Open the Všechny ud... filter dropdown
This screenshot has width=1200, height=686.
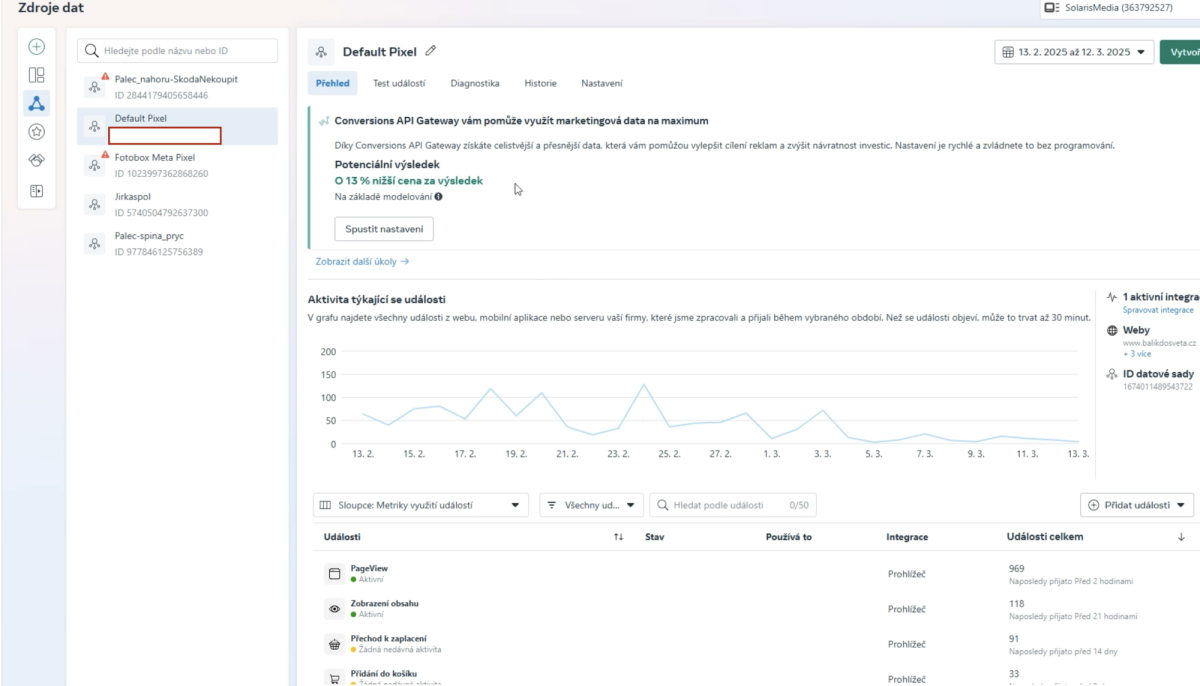click(x=591, y=505)
